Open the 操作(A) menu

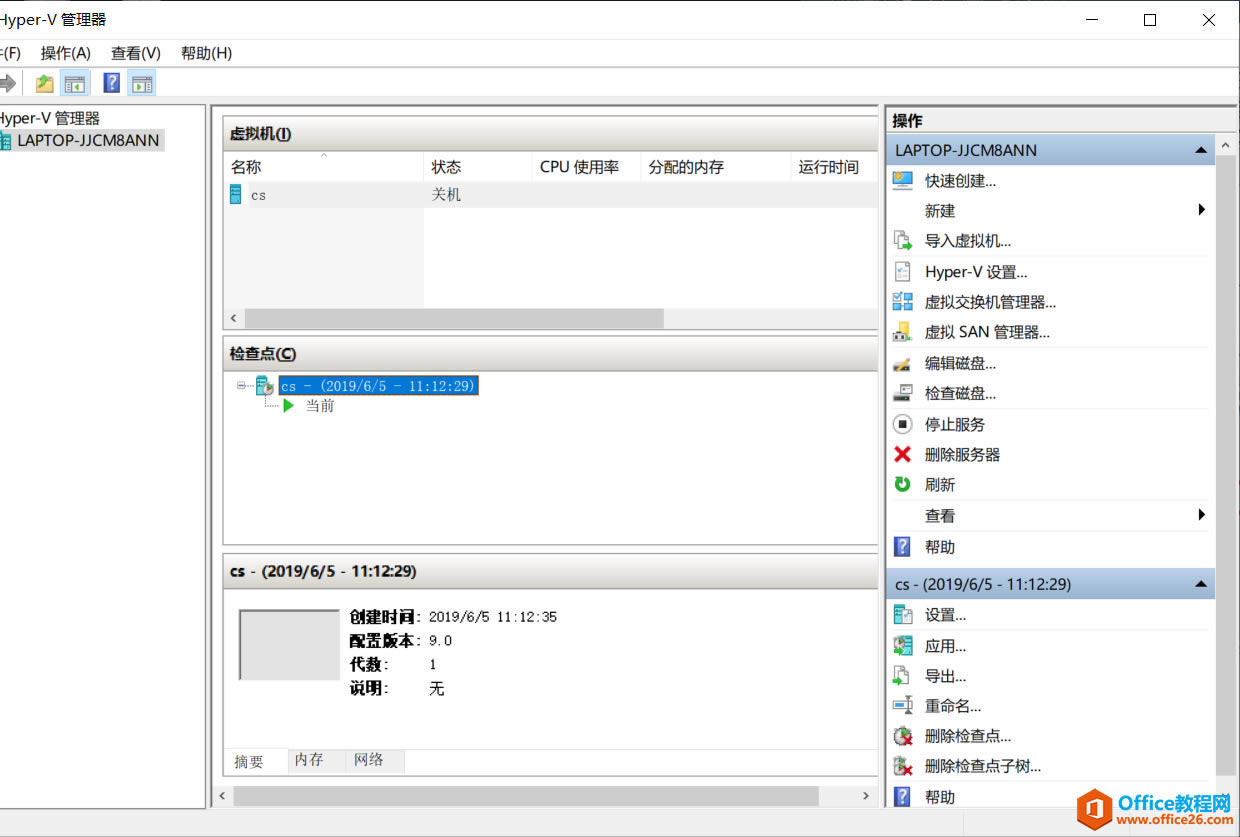click(x=66, y=53)
